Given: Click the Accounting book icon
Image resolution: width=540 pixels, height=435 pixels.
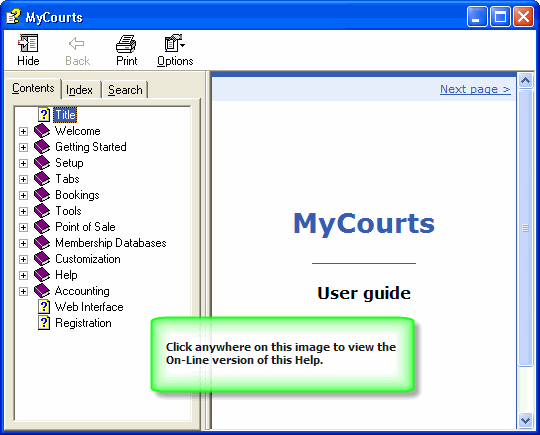Looking at the screenshot, I should point(42,291).
